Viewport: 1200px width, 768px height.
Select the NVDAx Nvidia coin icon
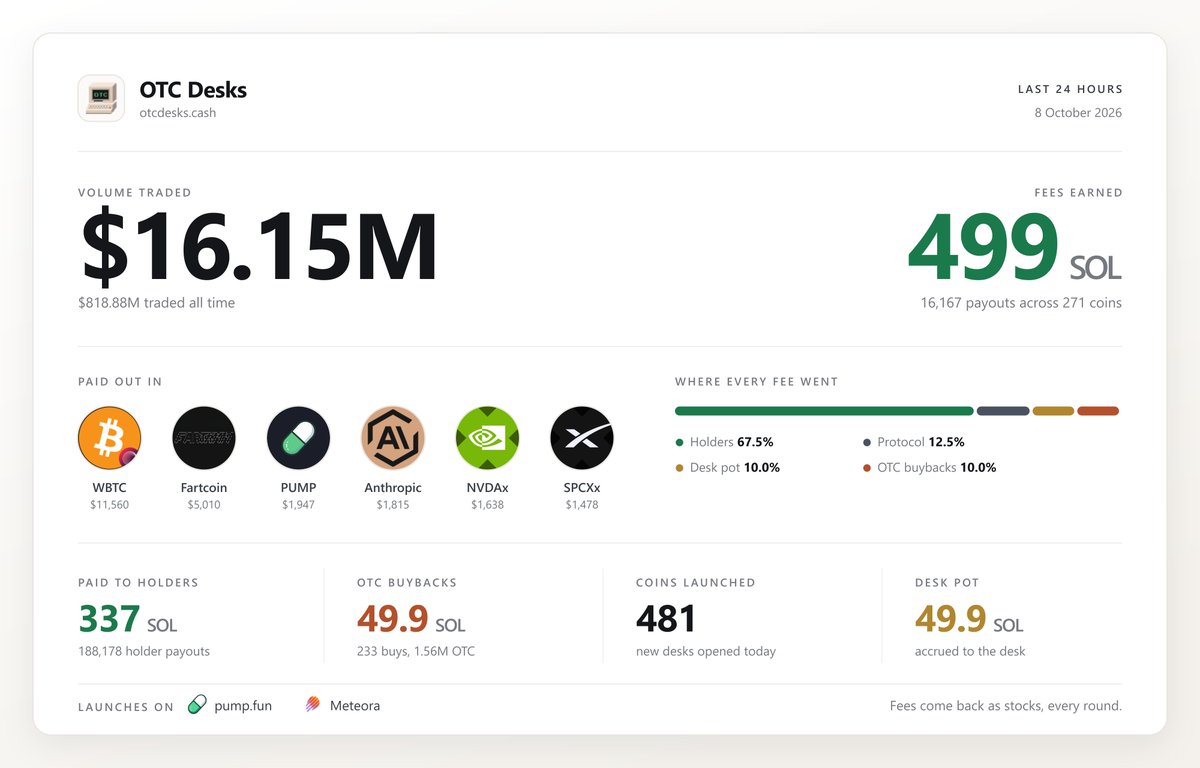pos(487,438)
